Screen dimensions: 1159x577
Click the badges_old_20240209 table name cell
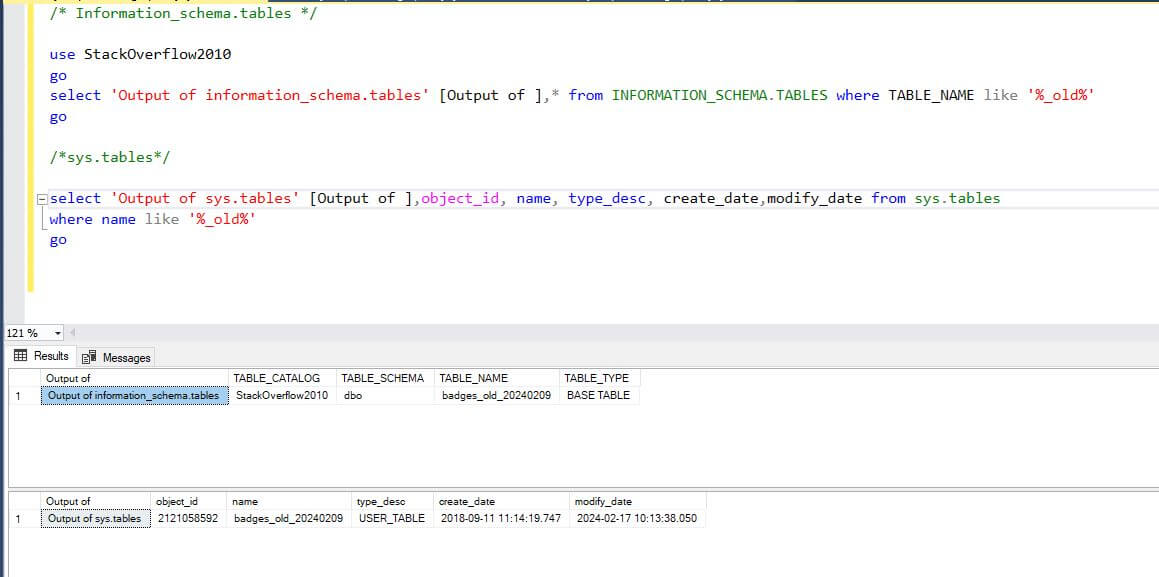tap(495, 395)
